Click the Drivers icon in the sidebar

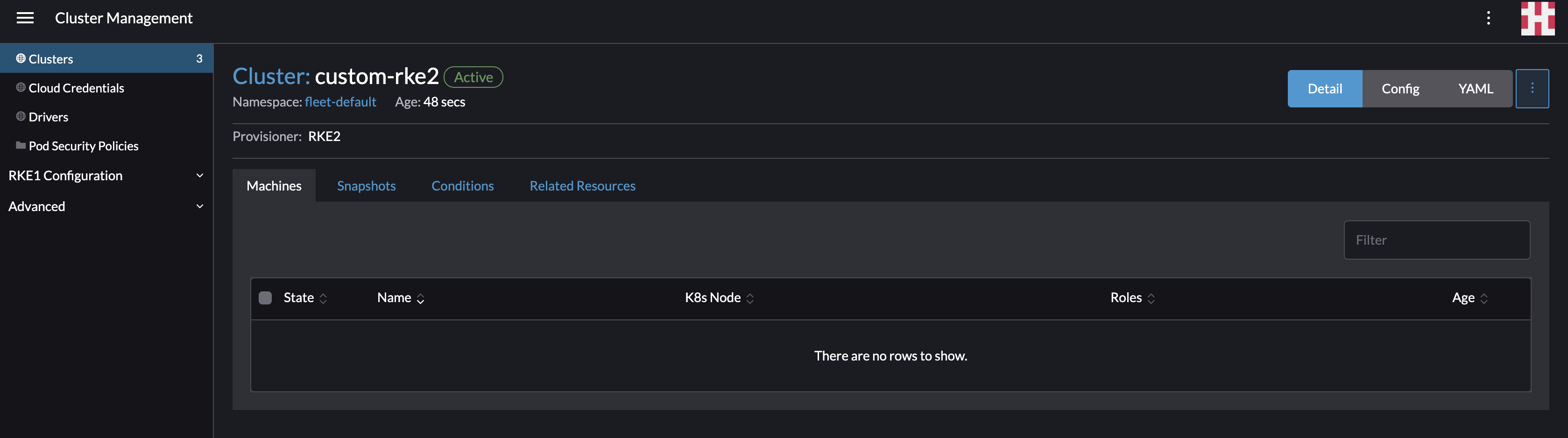(x=20, y=116)
